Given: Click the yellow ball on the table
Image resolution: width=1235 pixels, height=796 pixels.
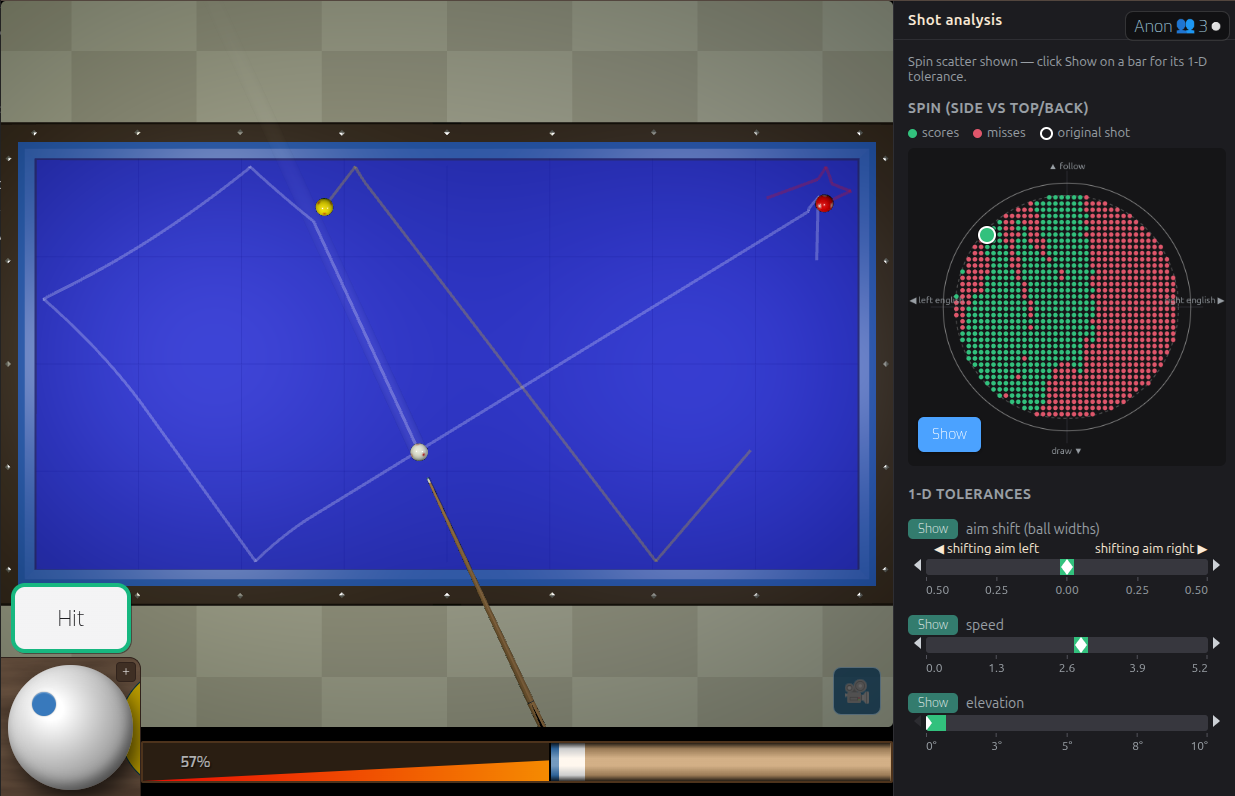Looking at the screenshot, I should point(324,207).
